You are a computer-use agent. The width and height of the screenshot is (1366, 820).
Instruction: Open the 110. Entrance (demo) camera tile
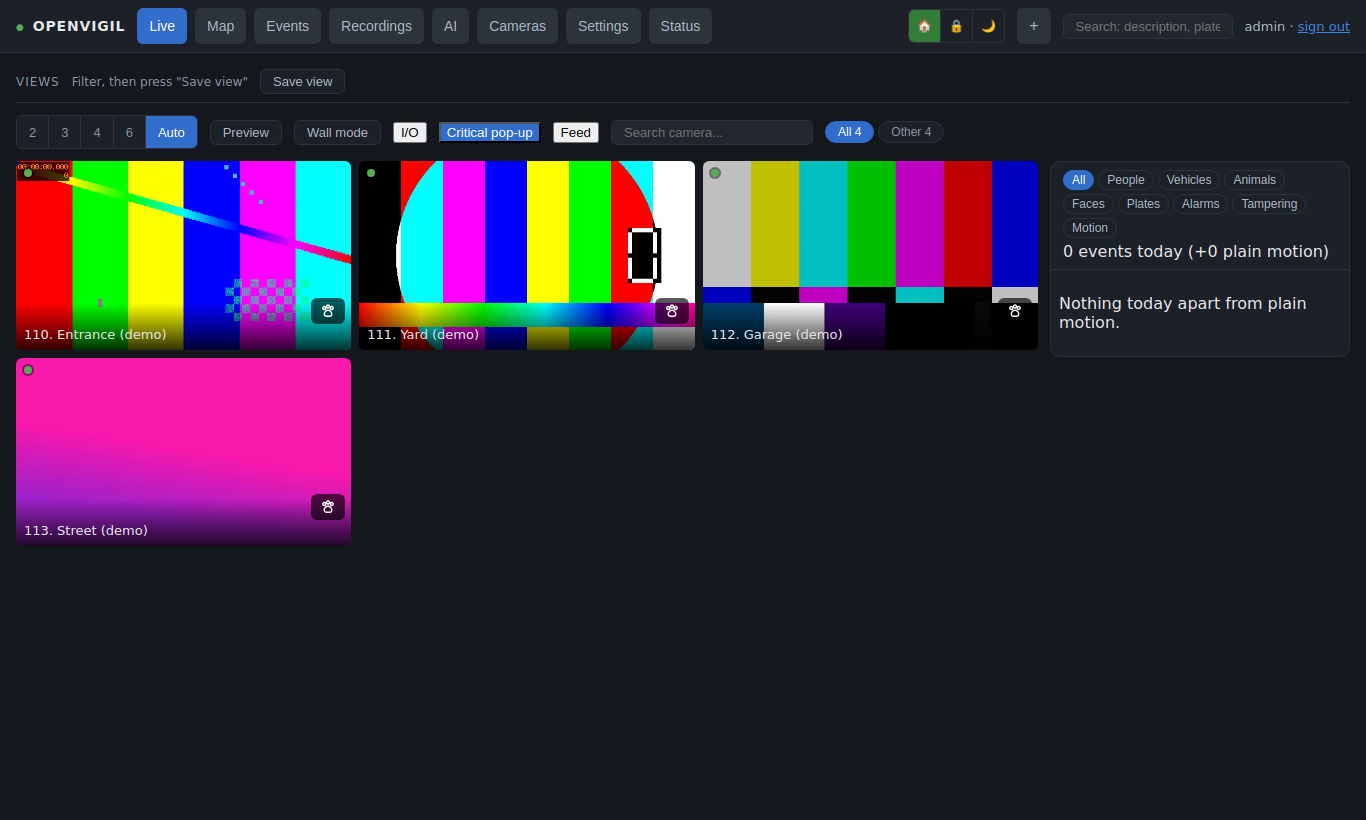183,255
